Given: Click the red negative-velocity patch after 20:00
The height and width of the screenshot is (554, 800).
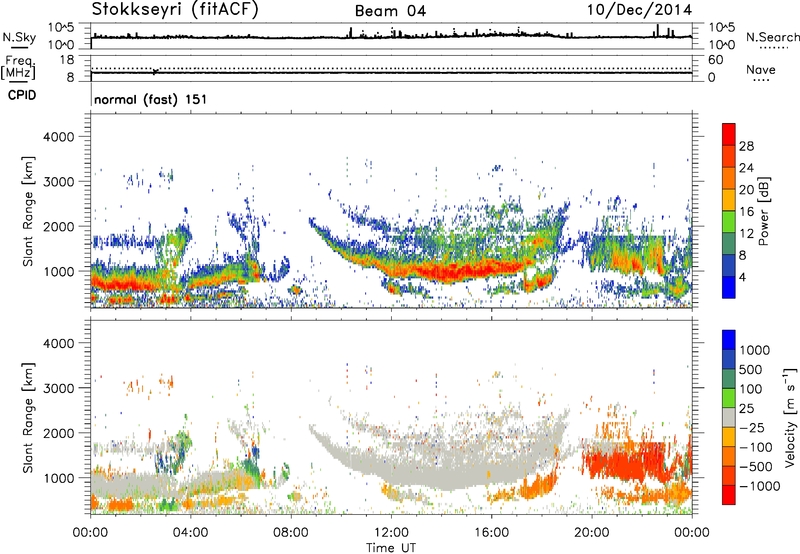Looking at the screenshot, I should tap(625, 462).
